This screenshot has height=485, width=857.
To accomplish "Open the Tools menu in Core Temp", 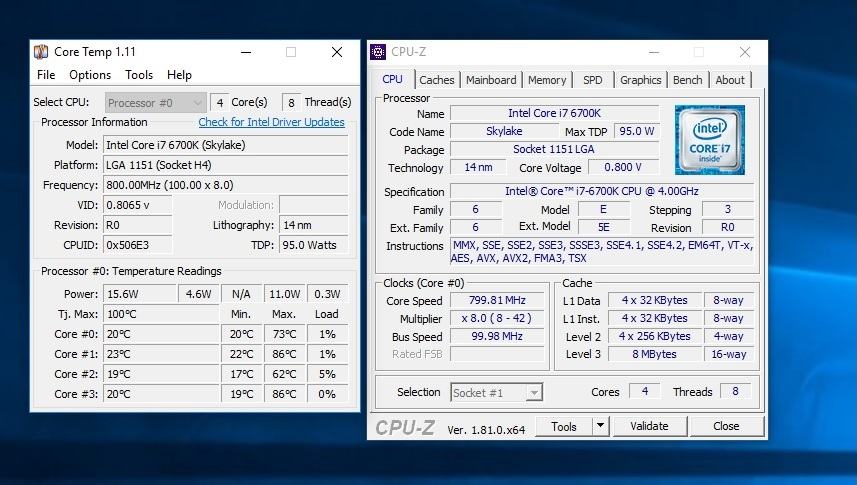I will tap(139, 75).
